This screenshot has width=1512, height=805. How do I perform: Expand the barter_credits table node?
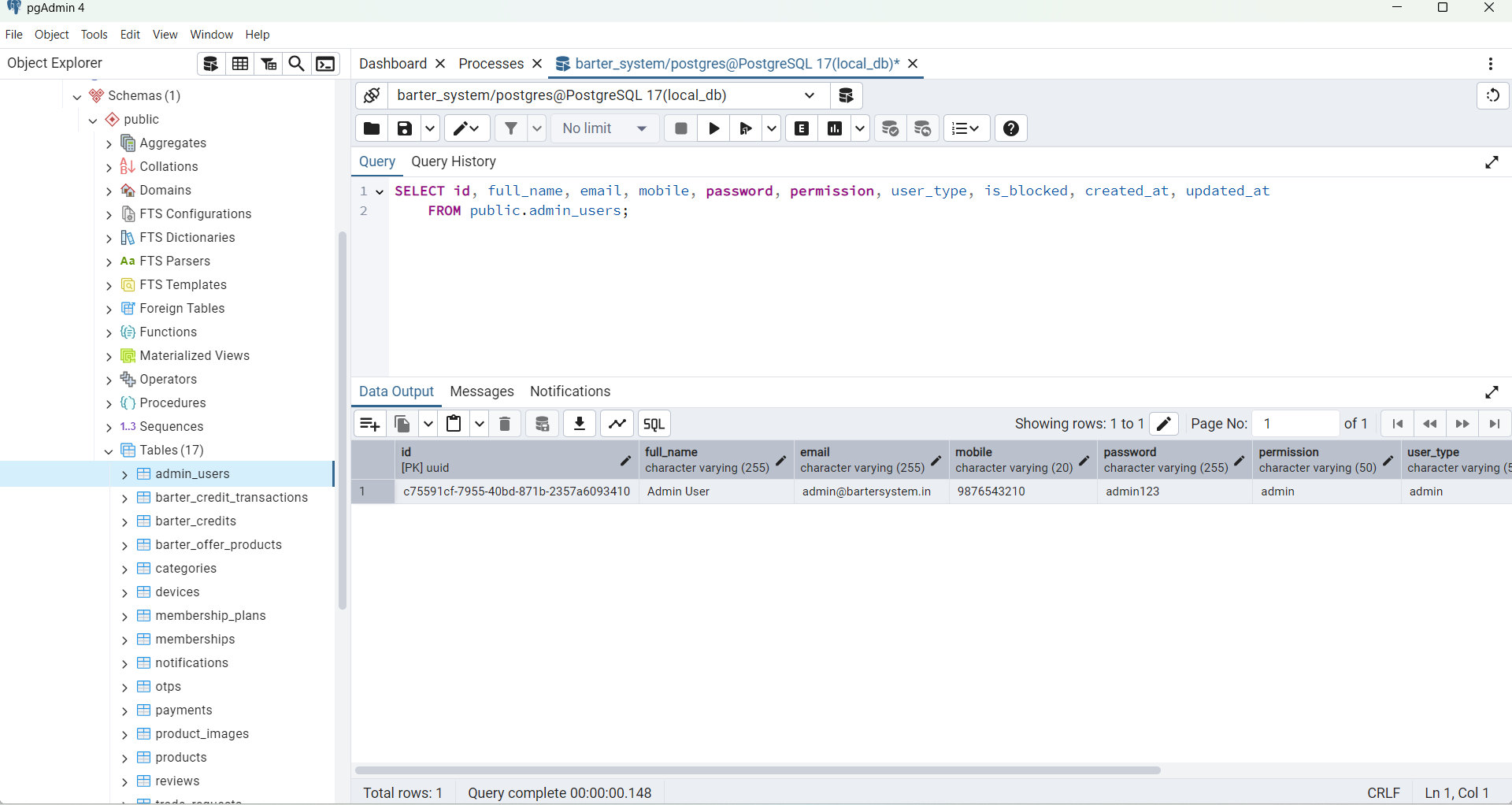click(124, 521)
